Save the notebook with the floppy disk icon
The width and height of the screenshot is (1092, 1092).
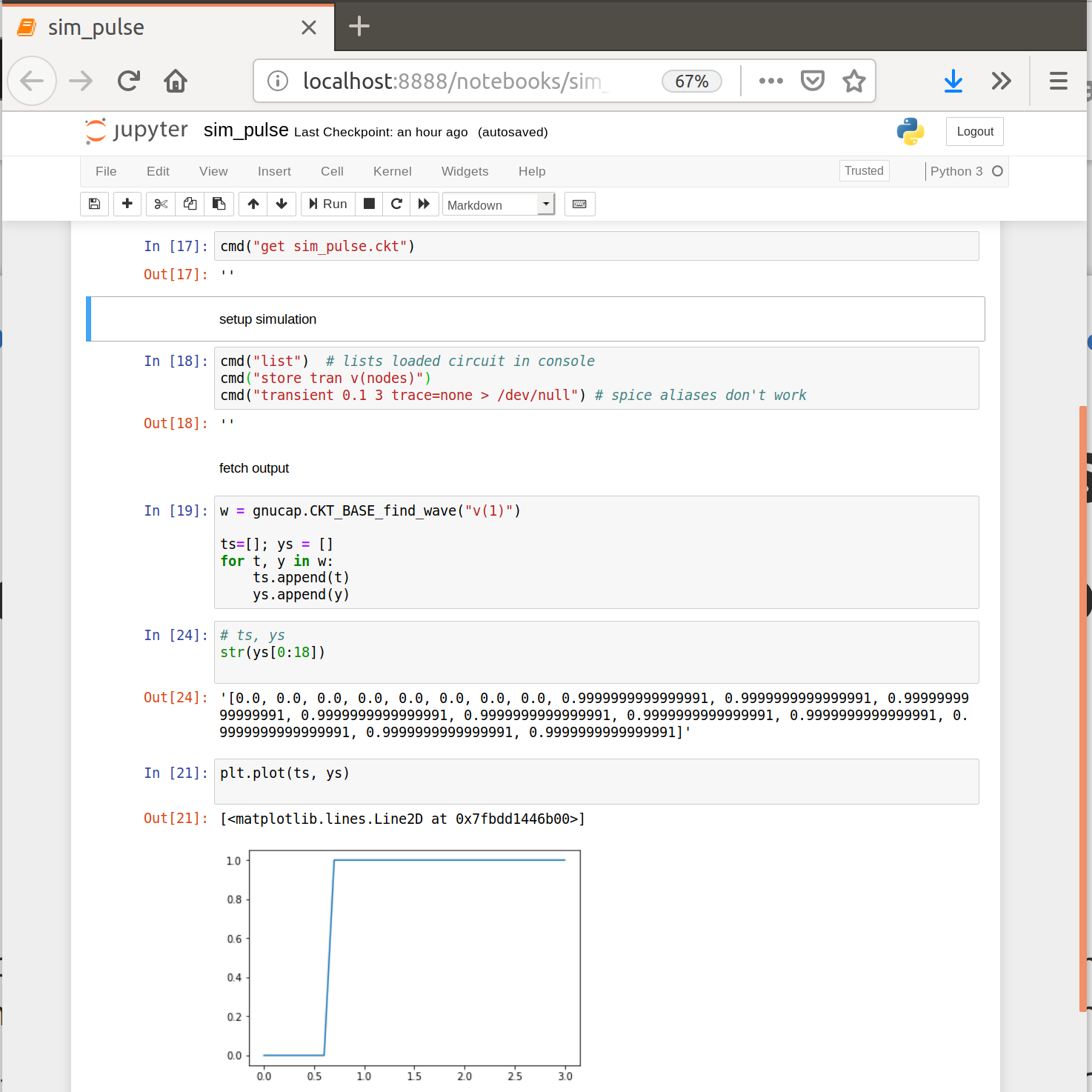(x=94, y=204)
